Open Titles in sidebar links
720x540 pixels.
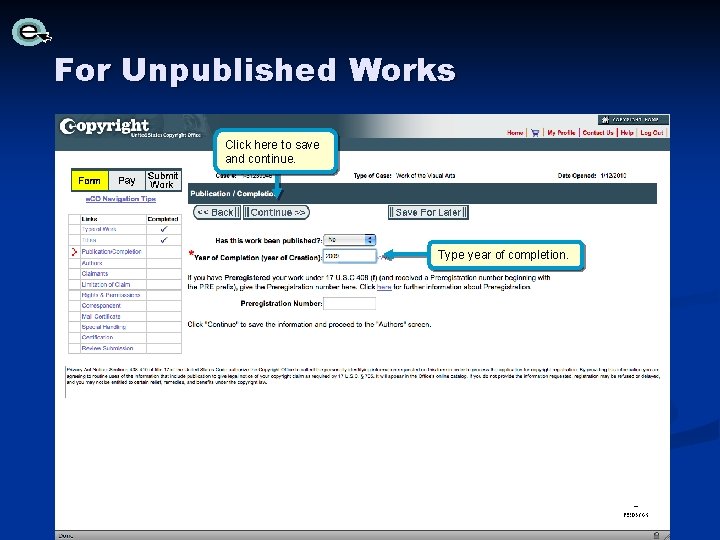pyautogui.click(x=89, y=240)
